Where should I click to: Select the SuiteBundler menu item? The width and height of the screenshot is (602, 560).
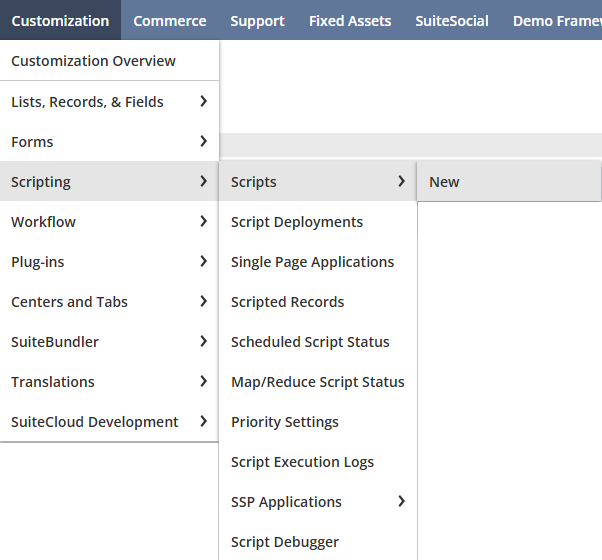pos(109,342)
